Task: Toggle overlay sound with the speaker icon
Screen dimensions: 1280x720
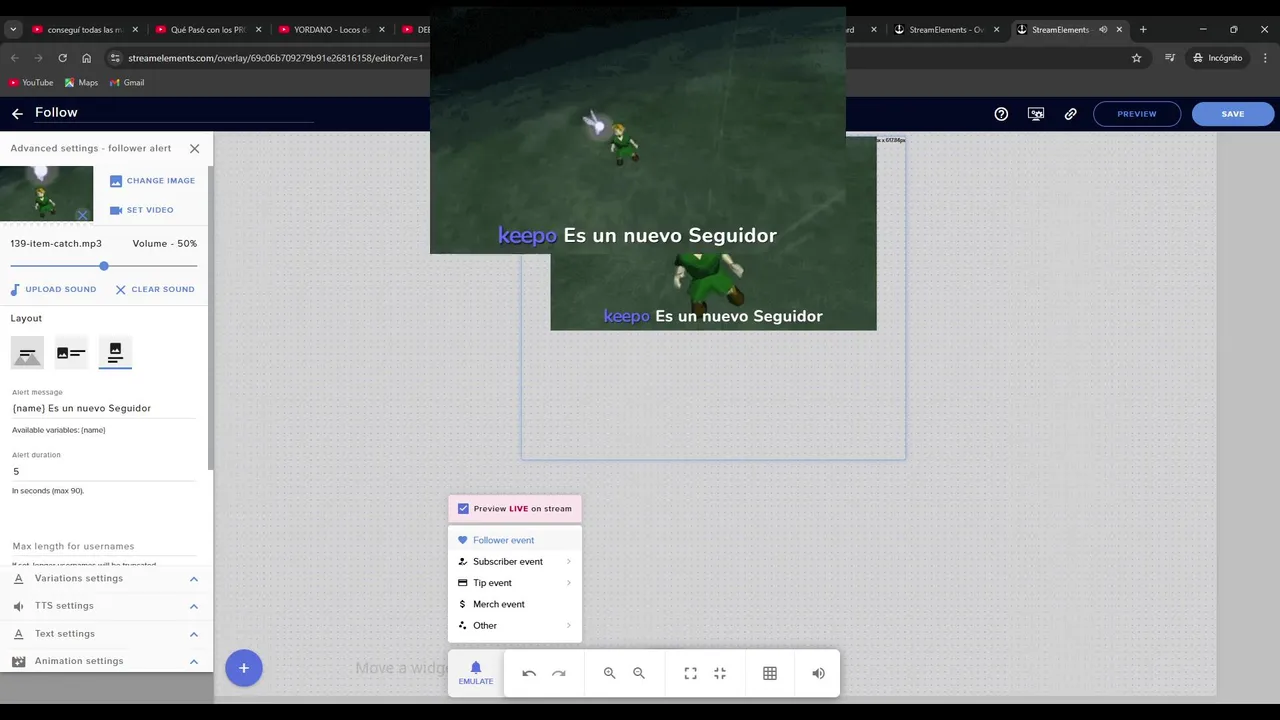Action: (x=819, y=674)
